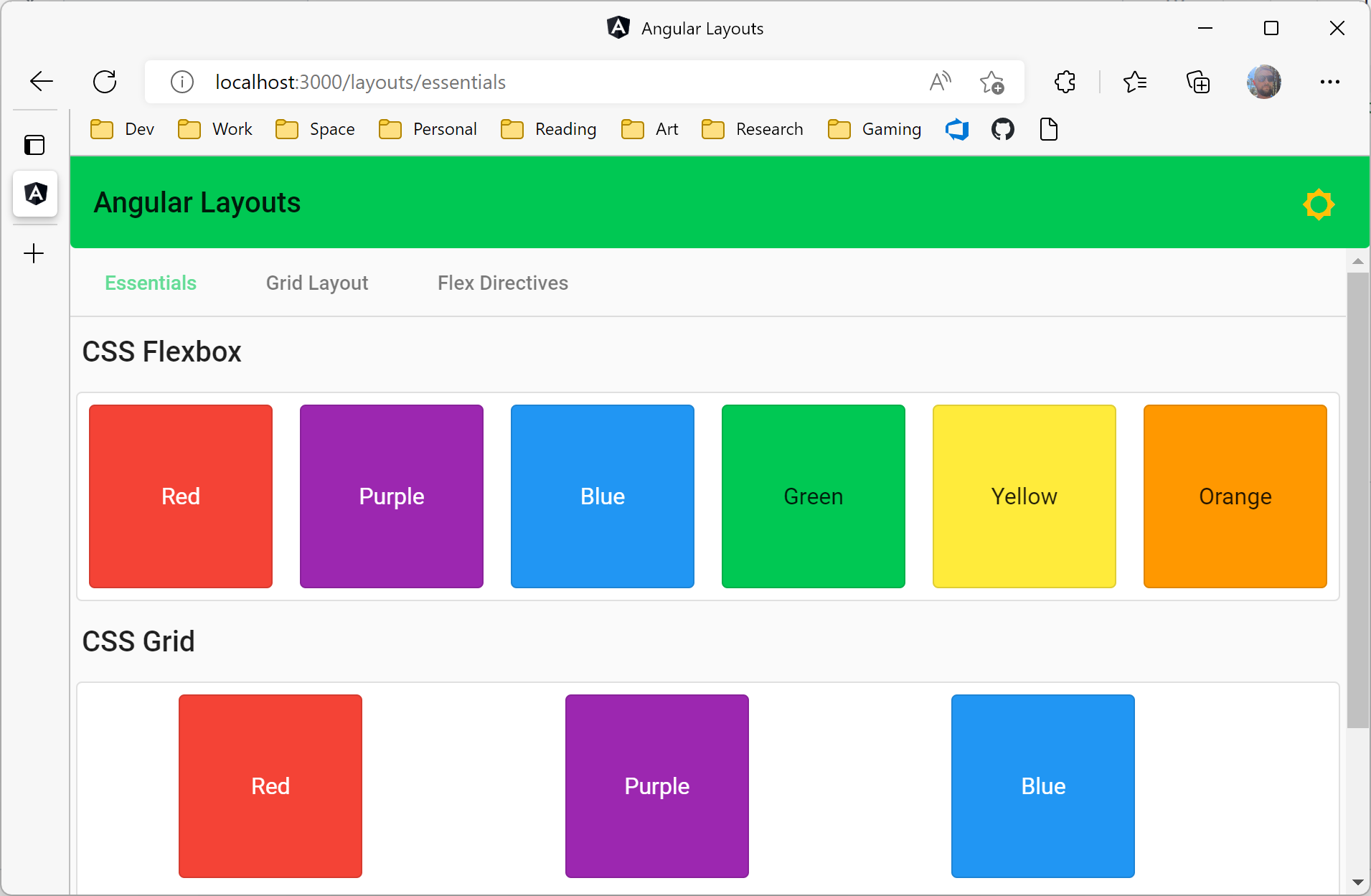Open the Settings and more menu
The width and height of the screenshot is (1371, 896).
coord(1331,81)
